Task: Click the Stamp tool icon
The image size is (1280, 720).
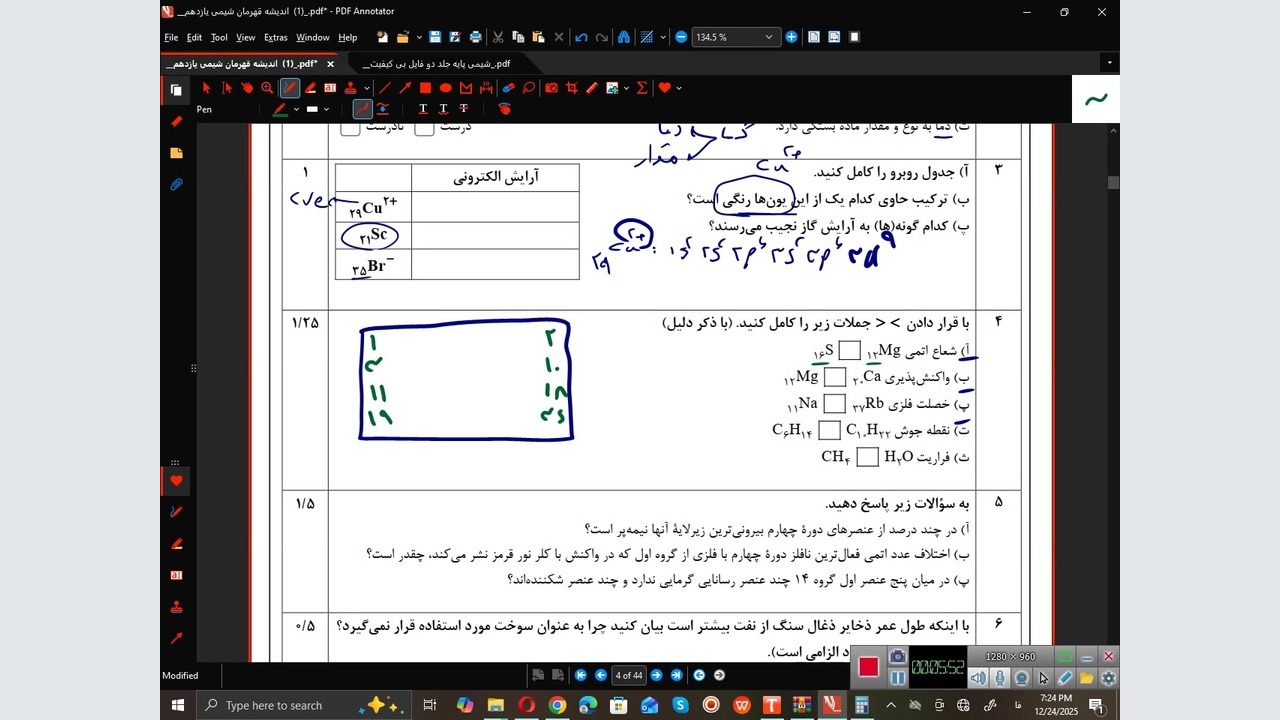Action: coord(351,88)
